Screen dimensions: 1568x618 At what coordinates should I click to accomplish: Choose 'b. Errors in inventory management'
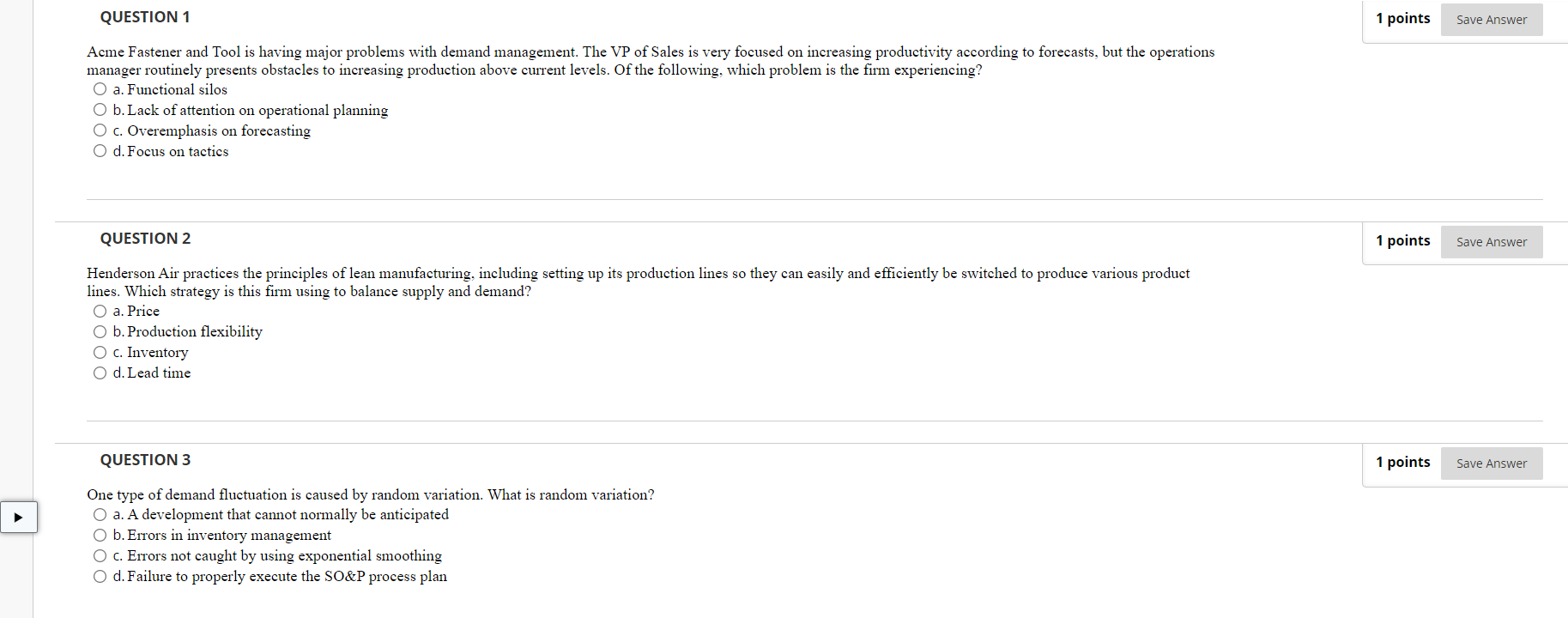coord(100,535)
